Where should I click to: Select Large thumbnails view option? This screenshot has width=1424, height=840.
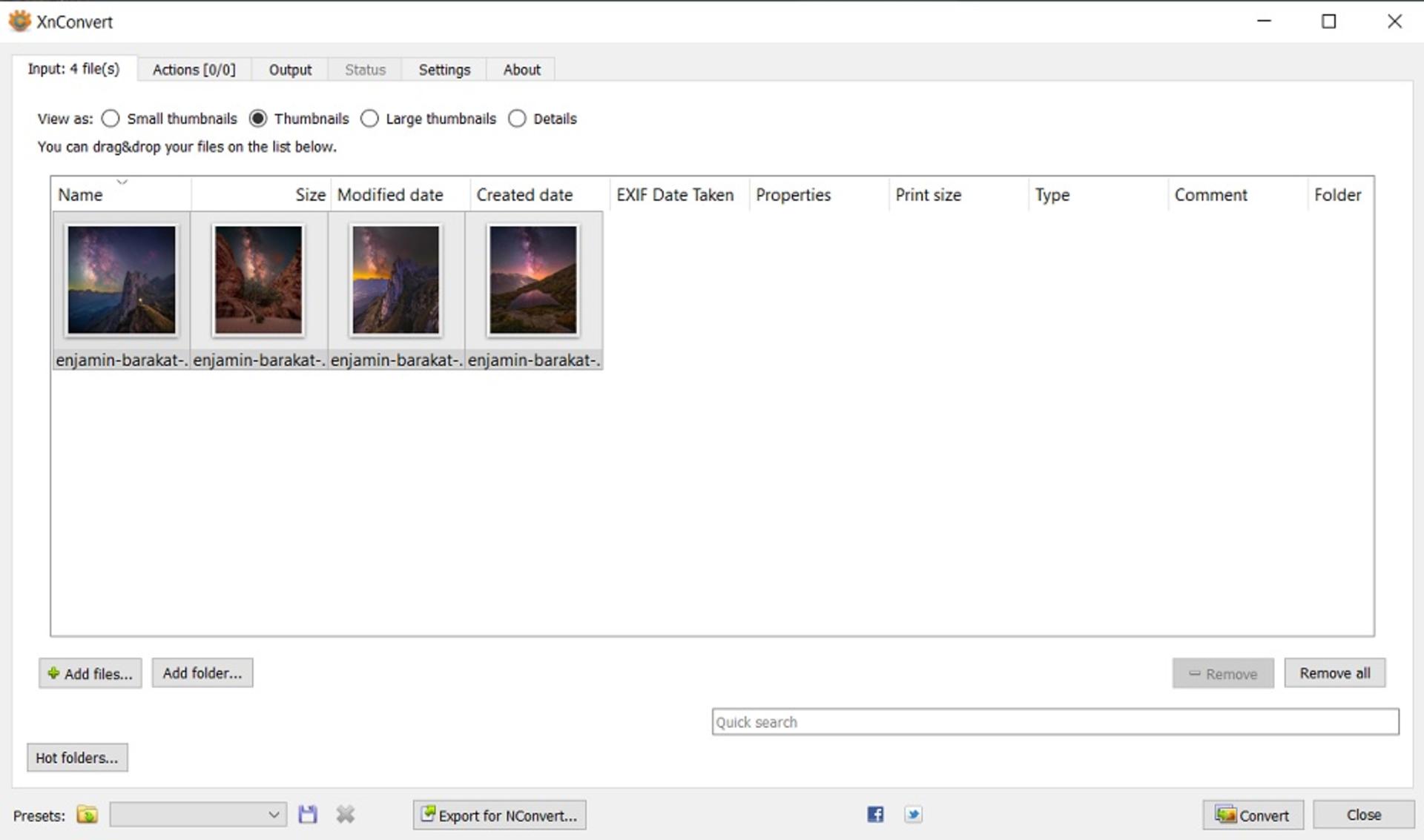(369, 119)
